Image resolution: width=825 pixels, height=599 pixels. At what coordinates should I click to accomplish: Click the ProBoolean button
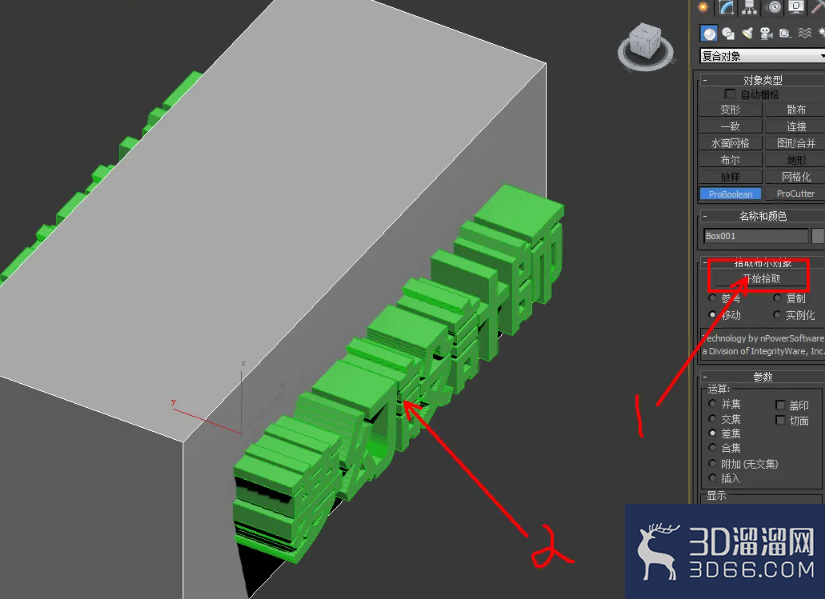pyautogui.click(x=730, y=194)
